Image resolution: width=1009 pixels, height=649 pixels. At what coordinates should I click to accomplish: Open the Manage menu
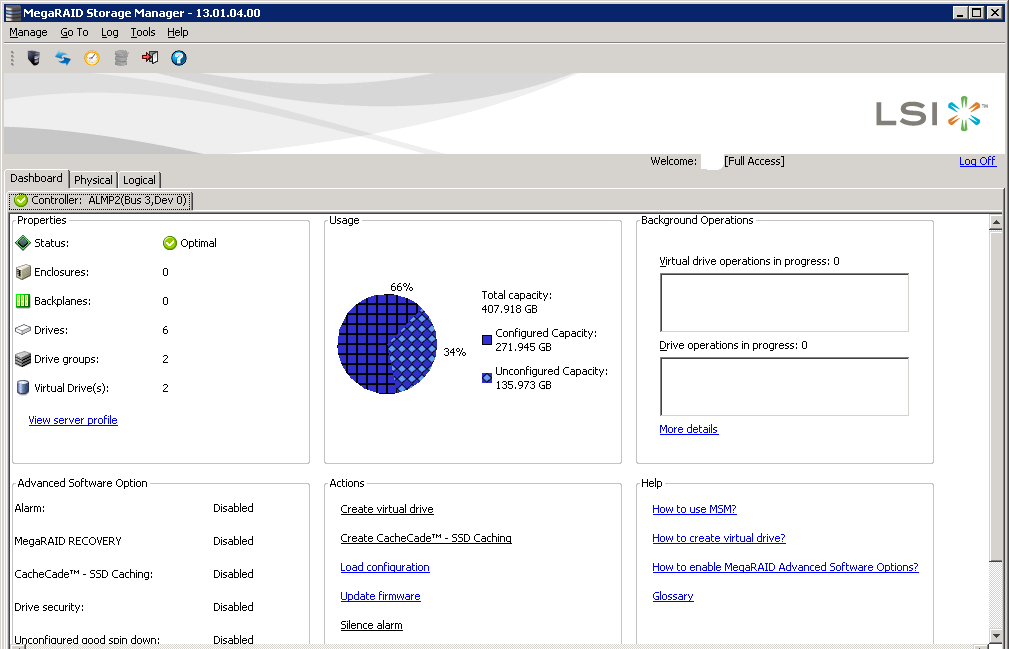pos(28,32)
